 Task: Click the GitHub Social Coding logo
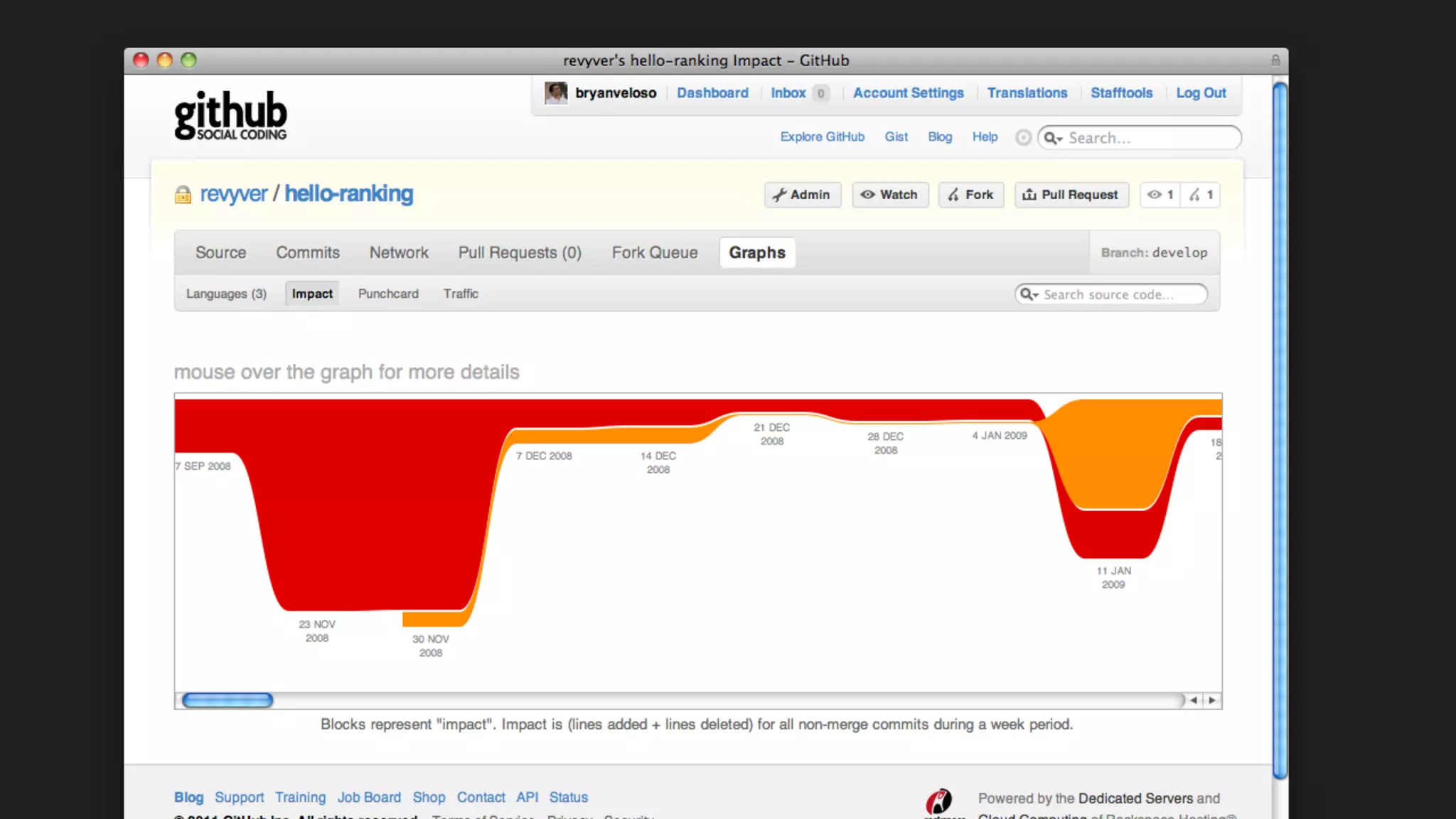(x=230, y=115)
